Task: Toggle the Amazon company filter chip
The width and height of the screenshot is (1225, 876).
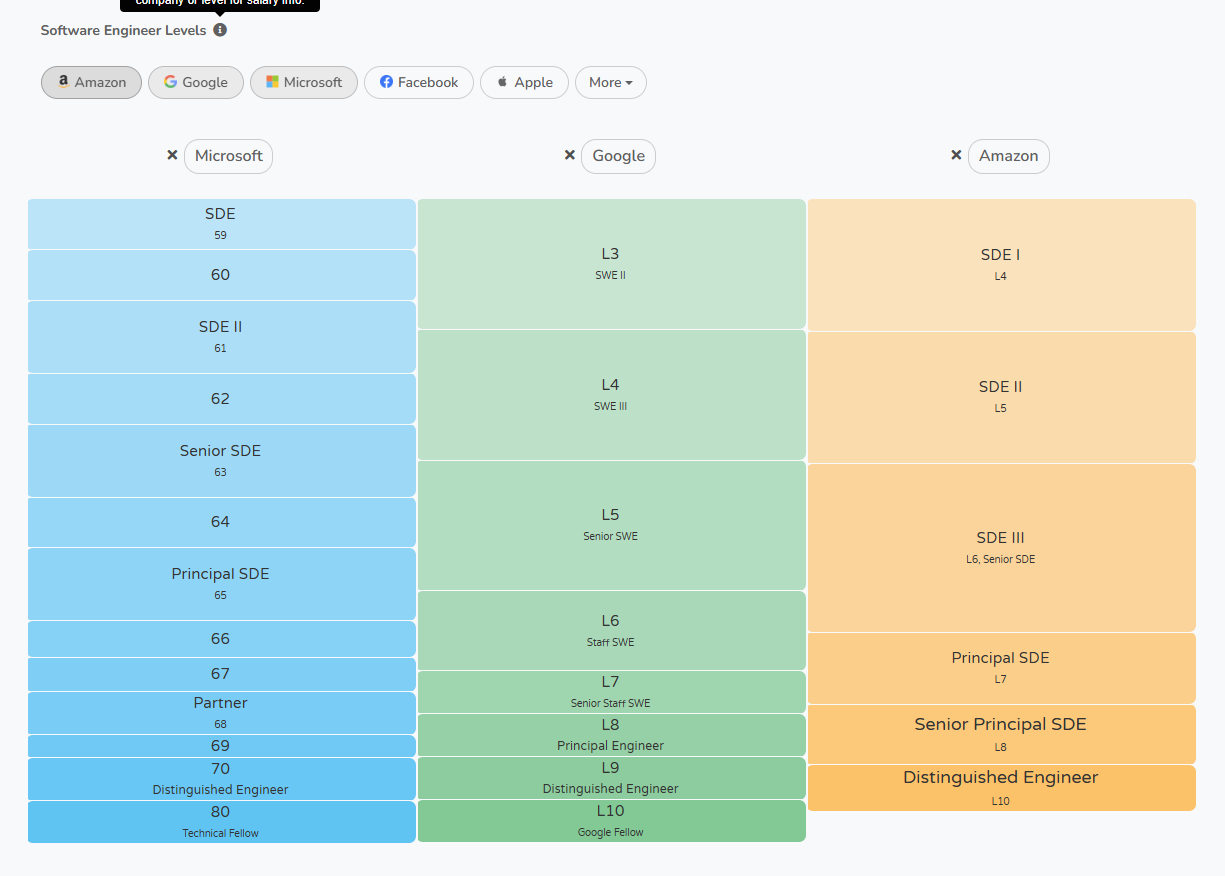Action: coord(91,82)
